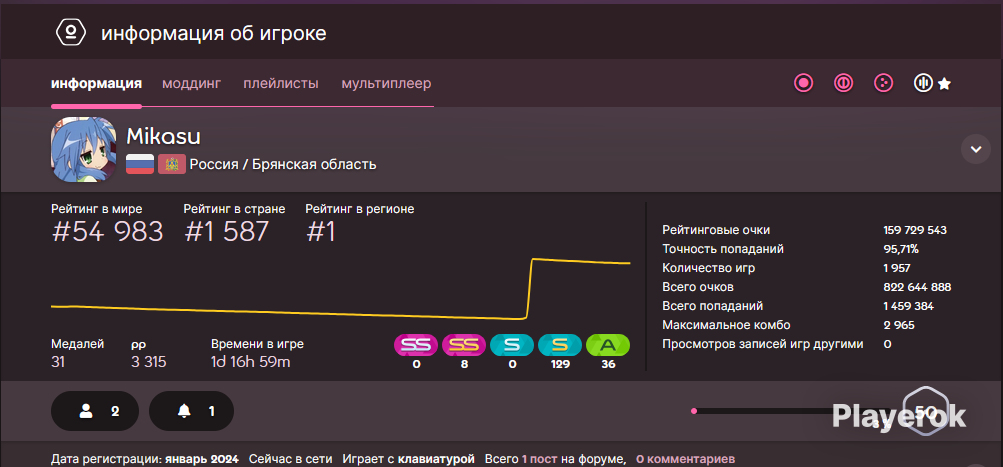Click ranked score value 159 729 543

pos(915,230)
